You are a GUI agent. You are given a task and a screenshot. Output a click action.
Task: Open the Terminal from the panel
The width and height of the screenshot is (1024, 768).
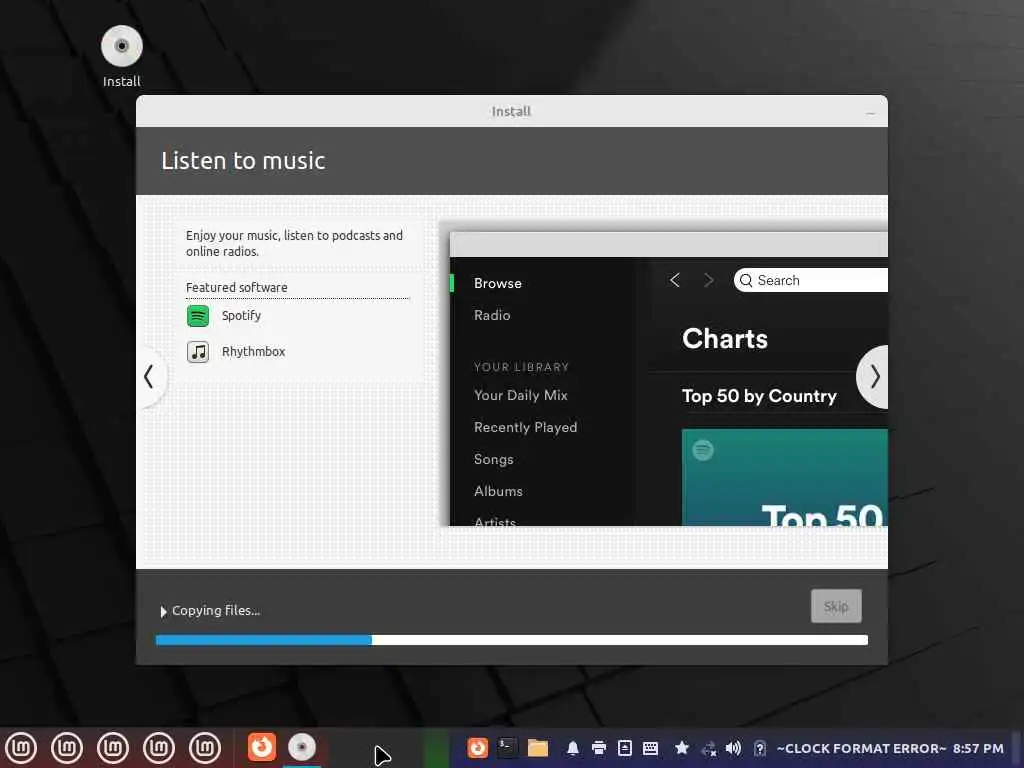[x=507, y=748]
